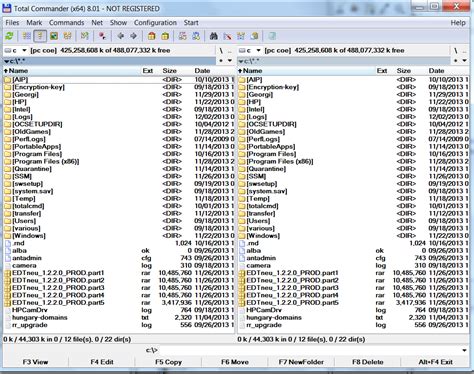This screenshot has width=474, height=374.
Task: Open the Configuration menu
Action: click(155, 23)
